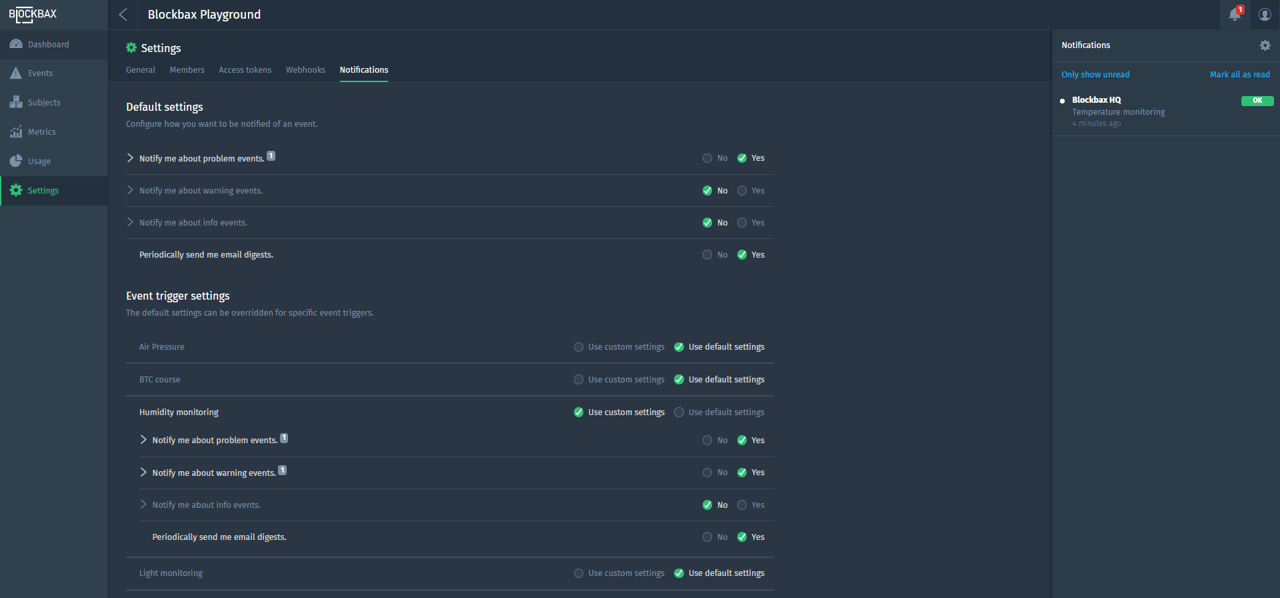Expand the info events notification row
The height and width of the screenshot is (598, 1280).
click(x=130, y=222)
